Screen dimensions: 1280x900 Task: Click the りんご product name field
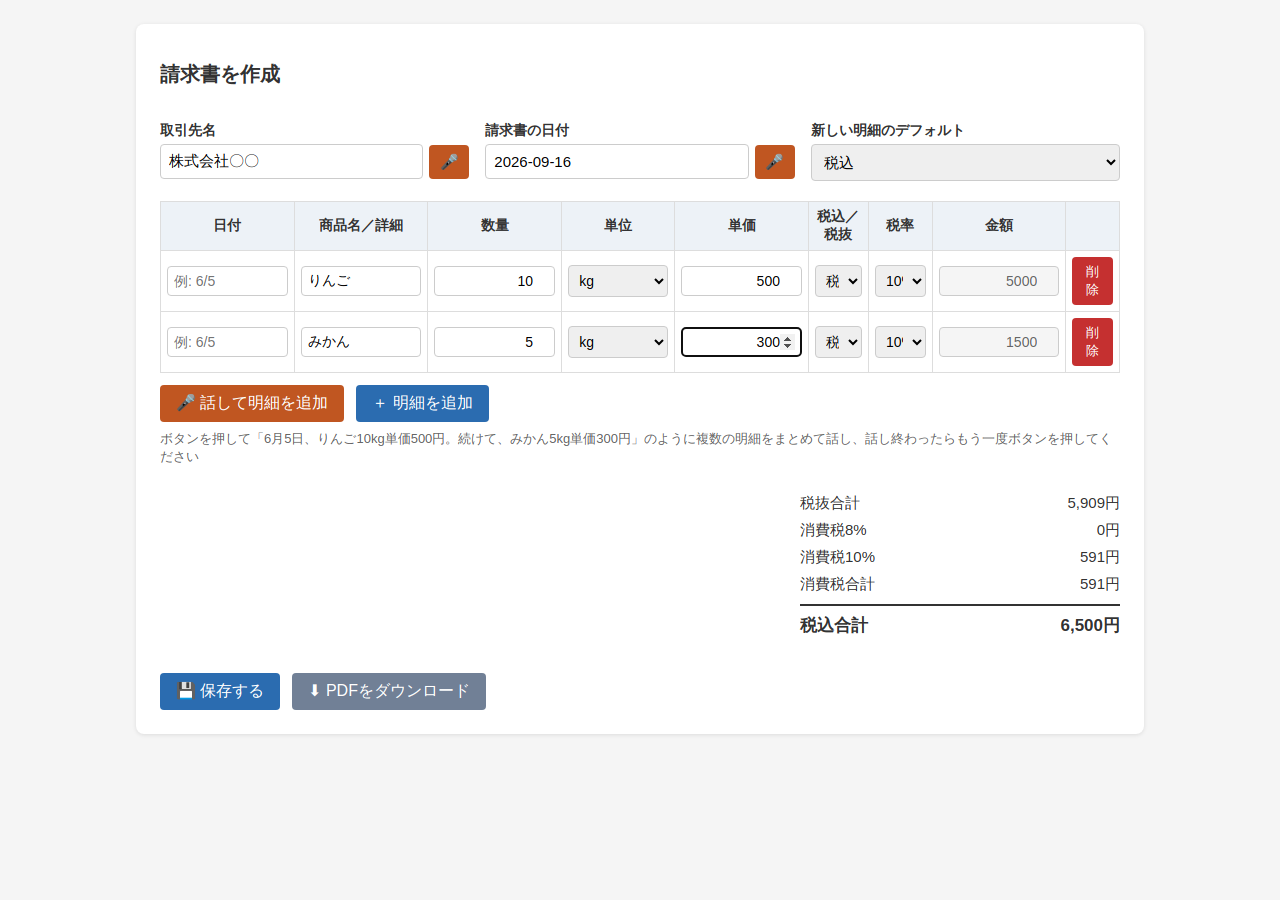[361, 281]
